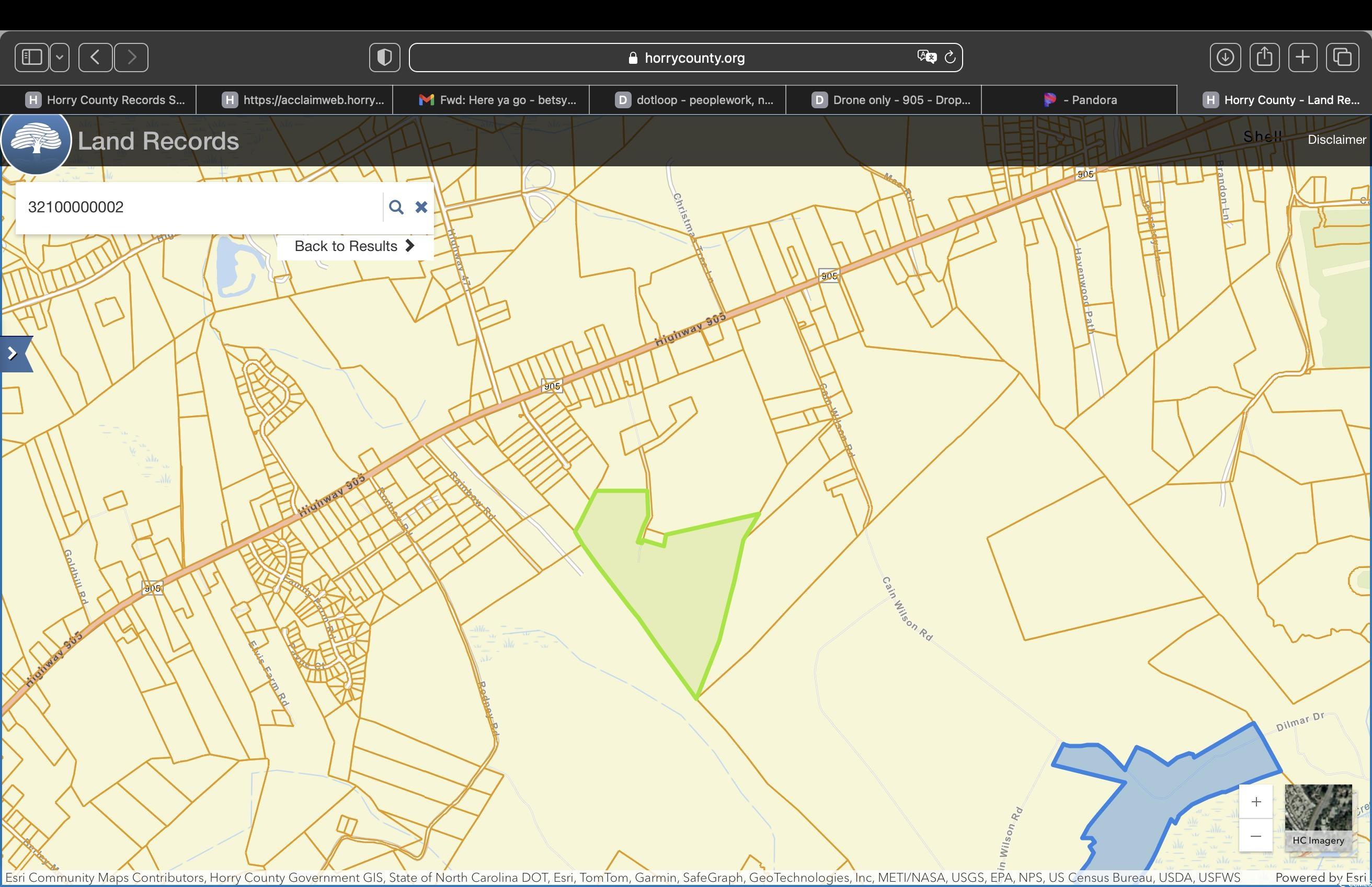Click the search magnifier icon
Screen dimensions: 1372x887
tap(395, 207)
